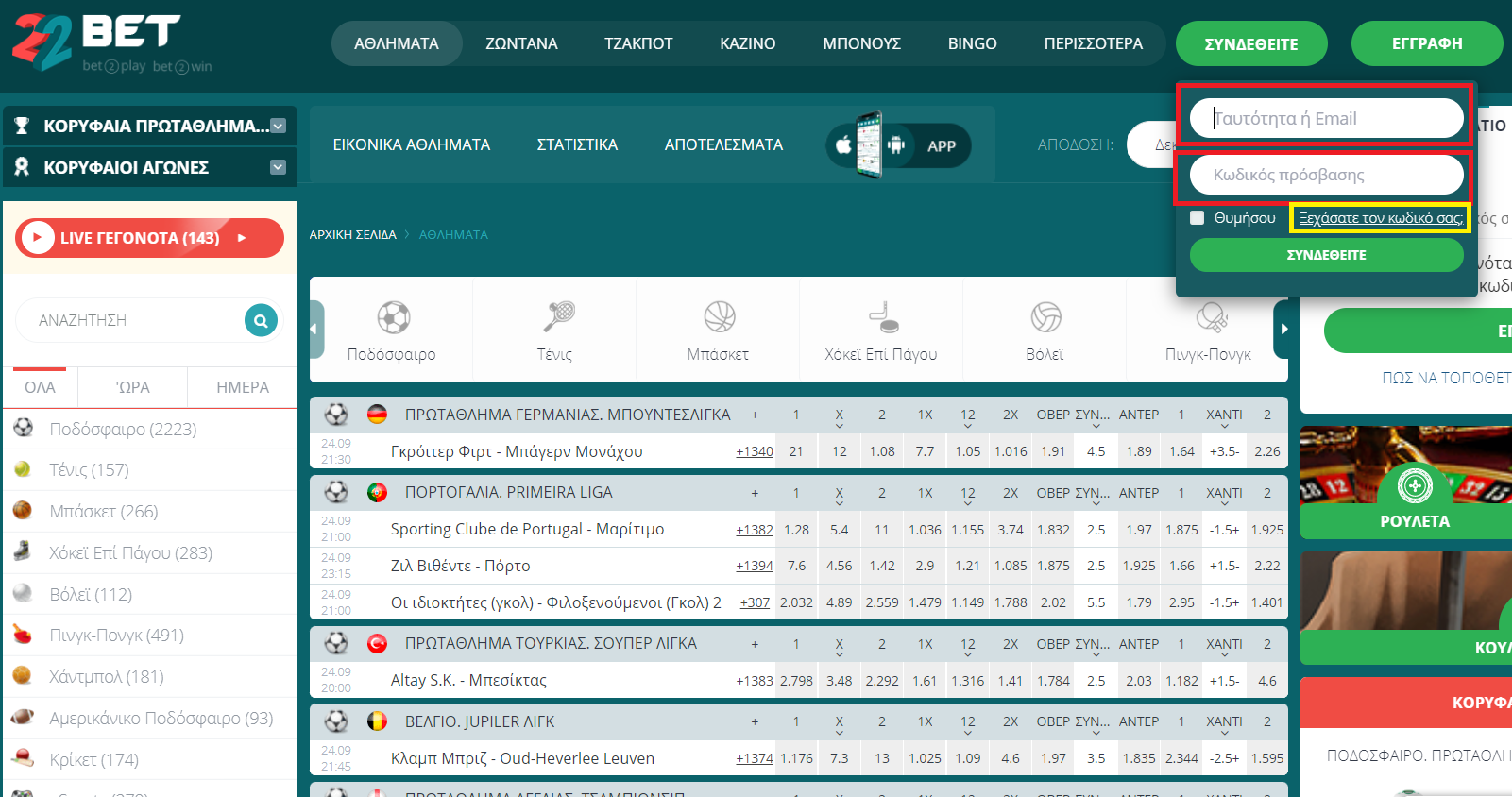The width and height of the screenshot is (1512, 797).
Task: Select the ping-pong icon in the carousel
Action: (x=1210, y=317)
